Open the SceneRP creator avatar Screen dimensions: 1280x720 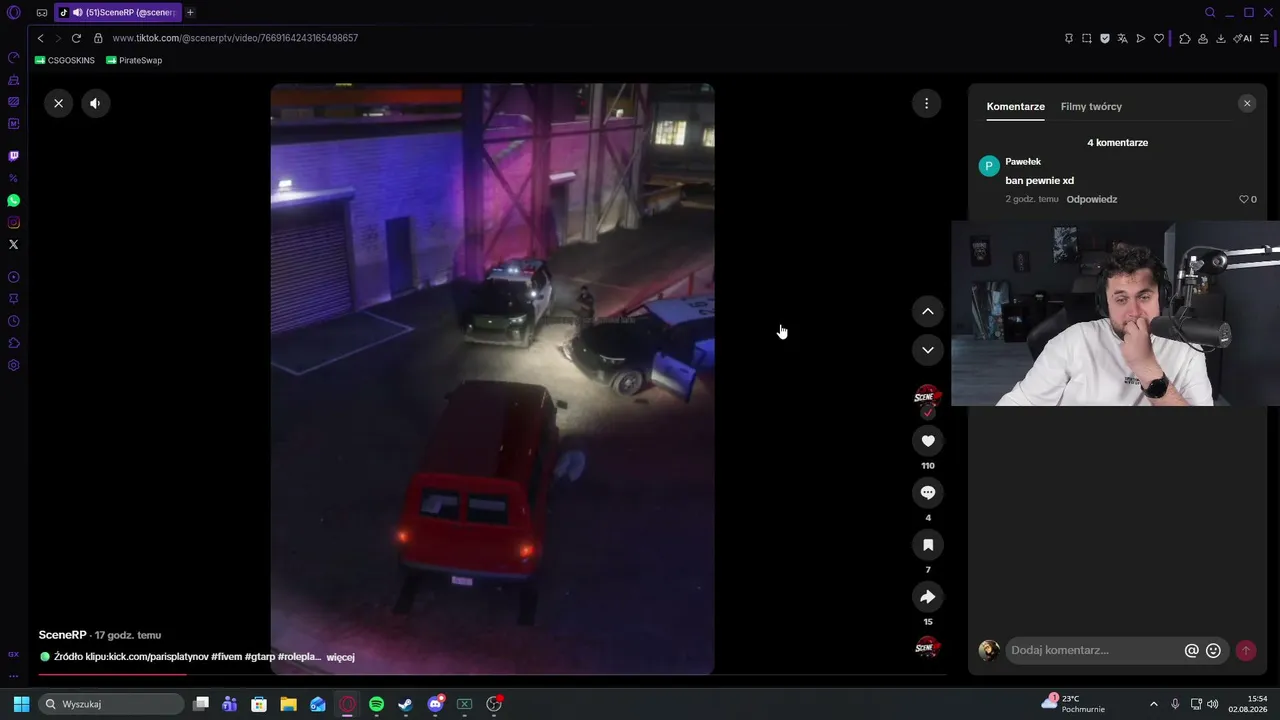coord(928,398)
